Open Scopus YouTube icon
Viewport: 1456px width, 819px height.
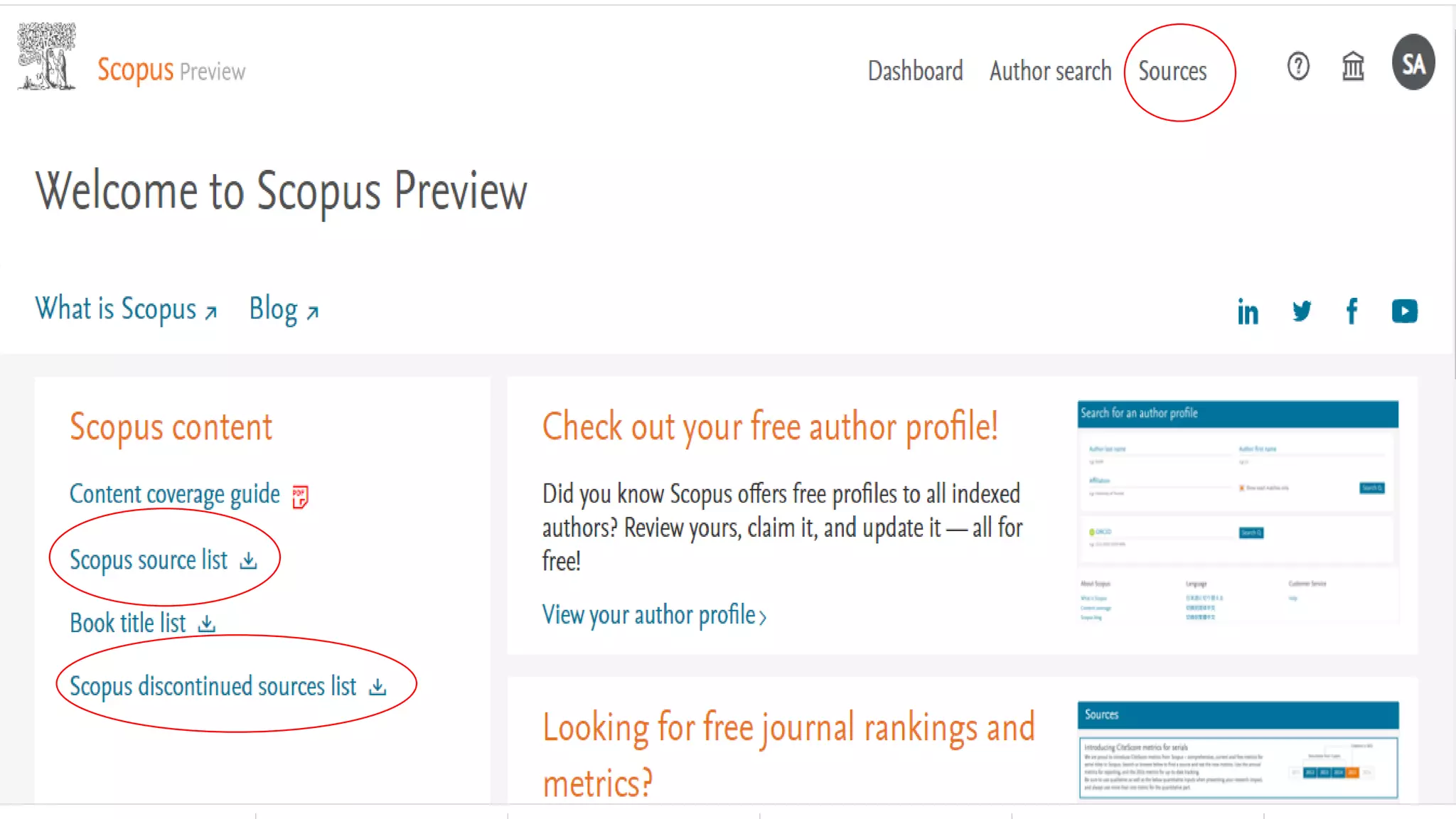coord(1404,311)
